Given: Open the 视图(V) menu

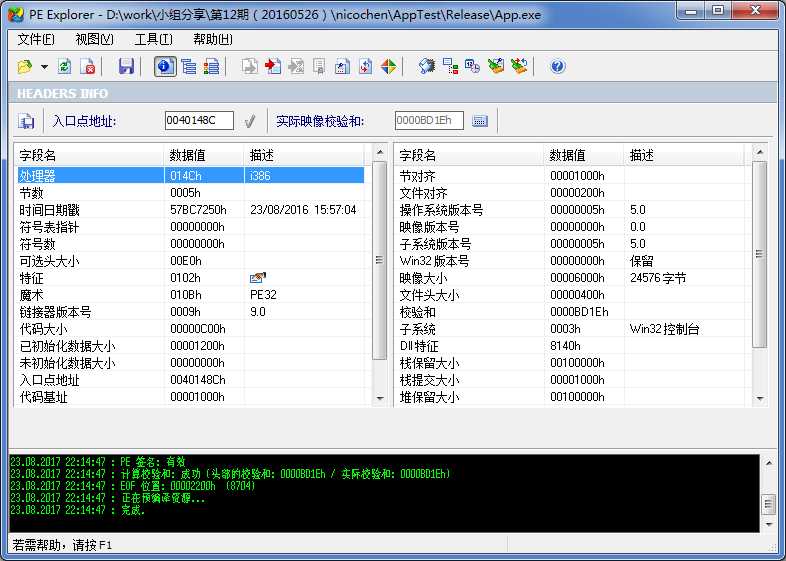Looking at the screenshot, I should click(94, 39).
